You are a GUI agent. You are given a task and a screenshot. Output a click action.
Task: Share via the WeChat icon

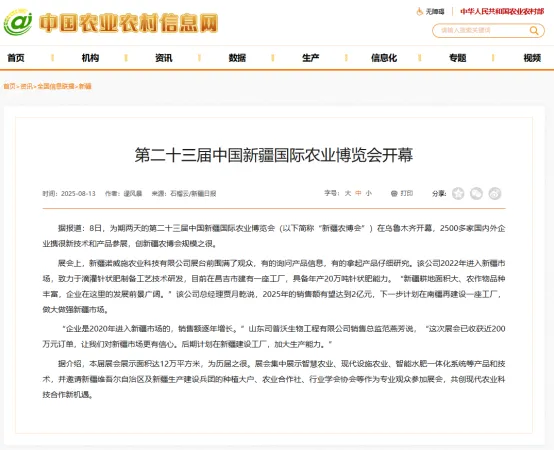pyautogui.click(x=476, y=193)
